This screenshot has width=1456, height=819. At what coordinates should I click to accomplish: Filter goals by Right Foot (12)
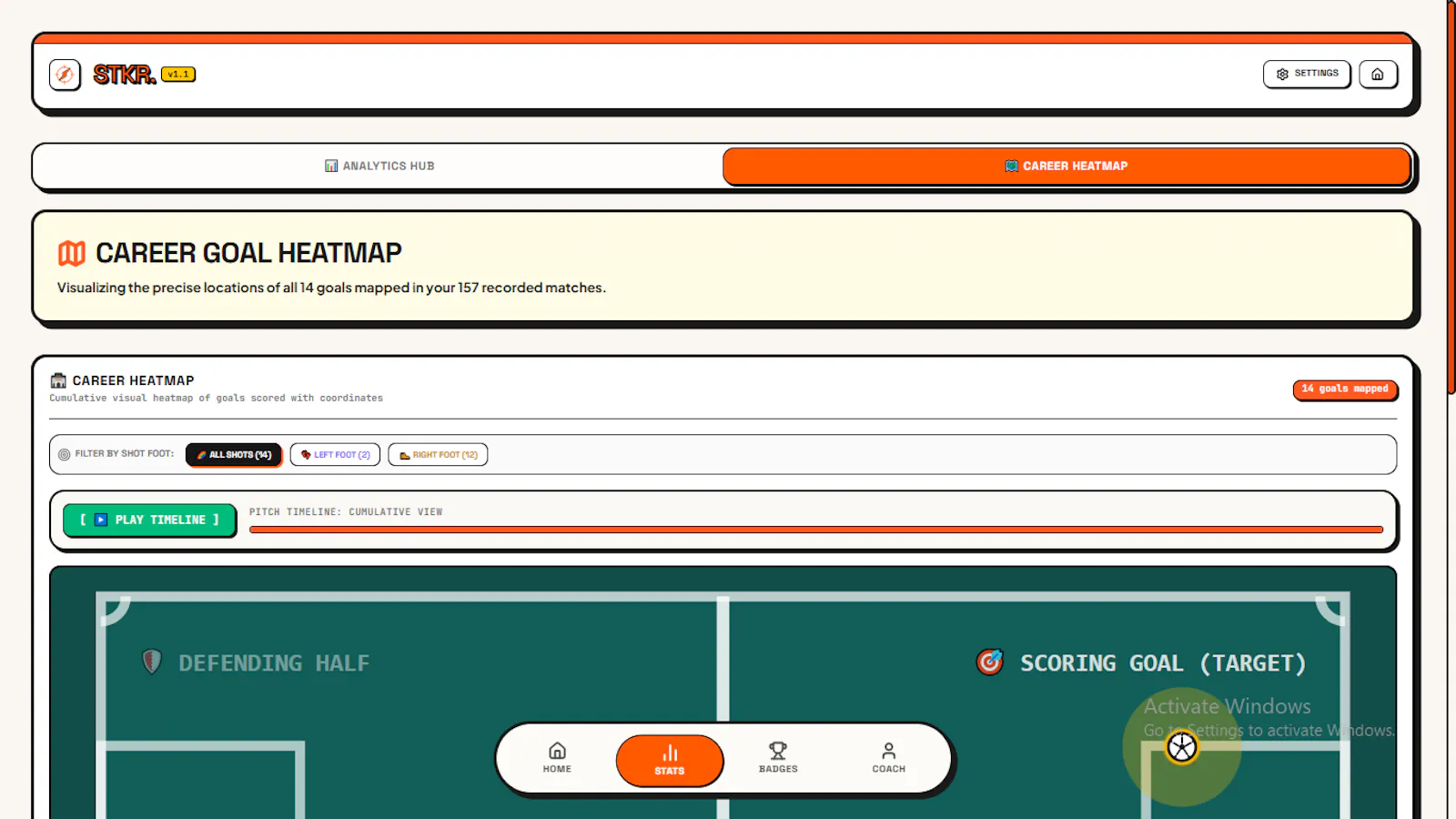click(438, 454)
